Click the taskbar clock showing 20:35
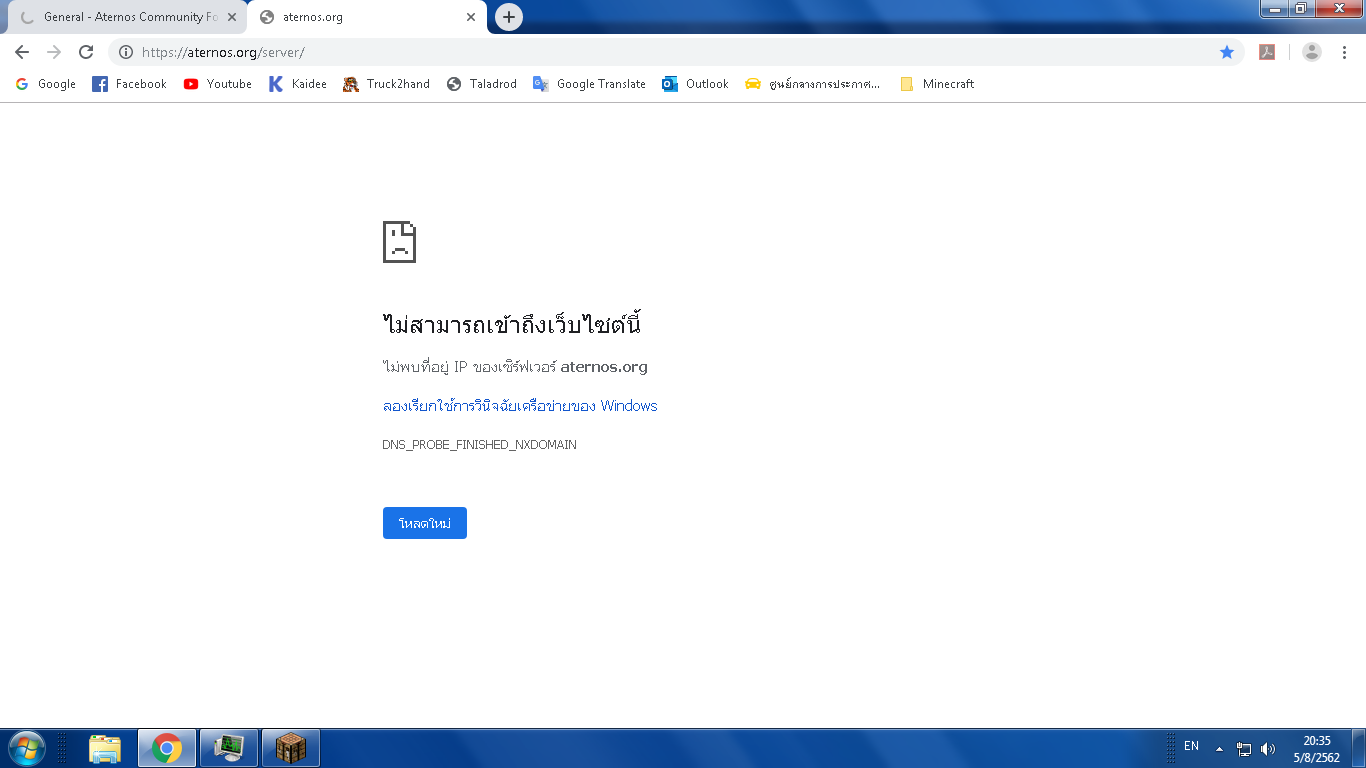The height and width of the screenshot is (768, 1366). click(x=1317, y=749)
